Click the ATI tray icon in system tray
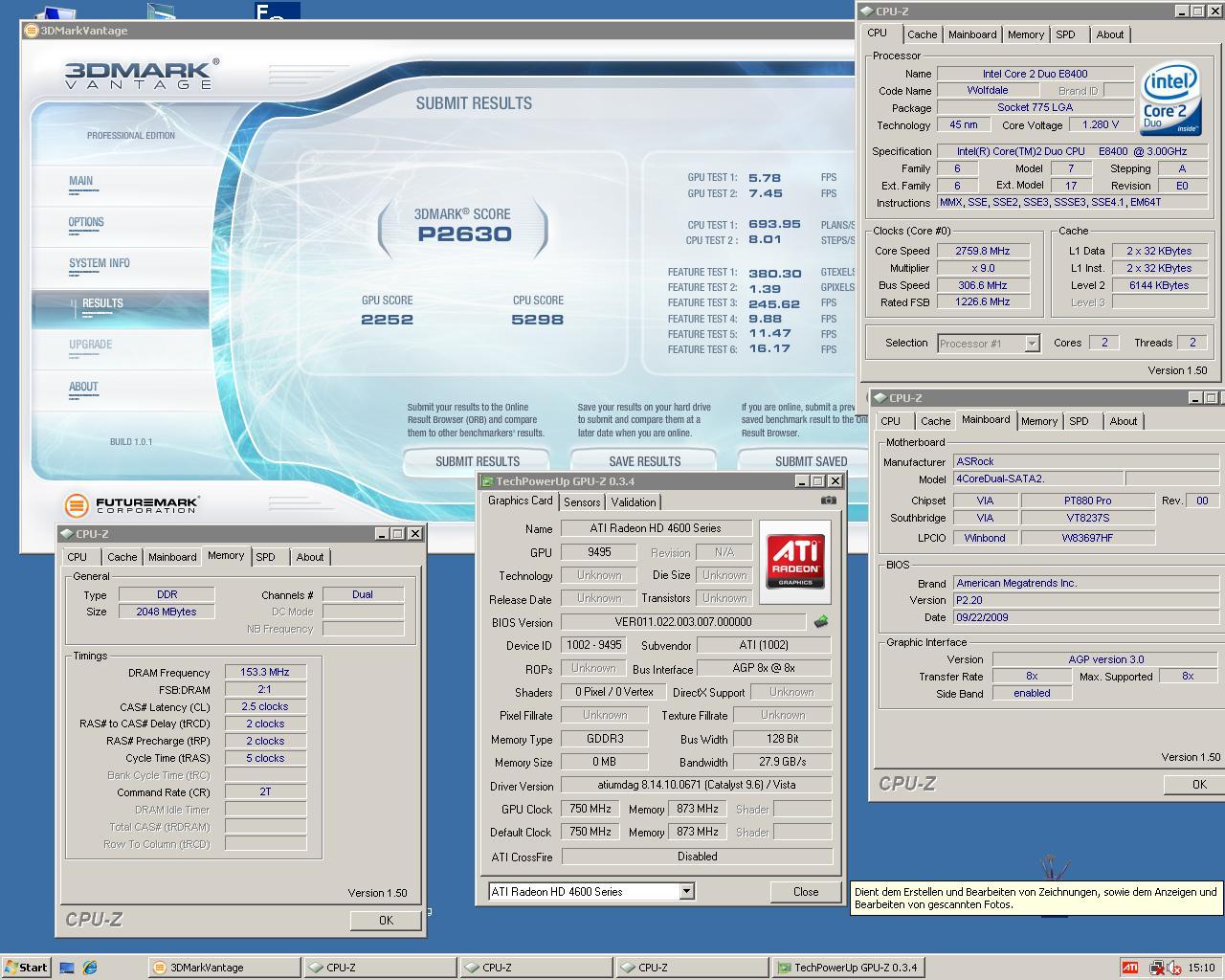The height and width of the screenshot is (980, 1225). pyautogui.click(x=1130, y=968)
